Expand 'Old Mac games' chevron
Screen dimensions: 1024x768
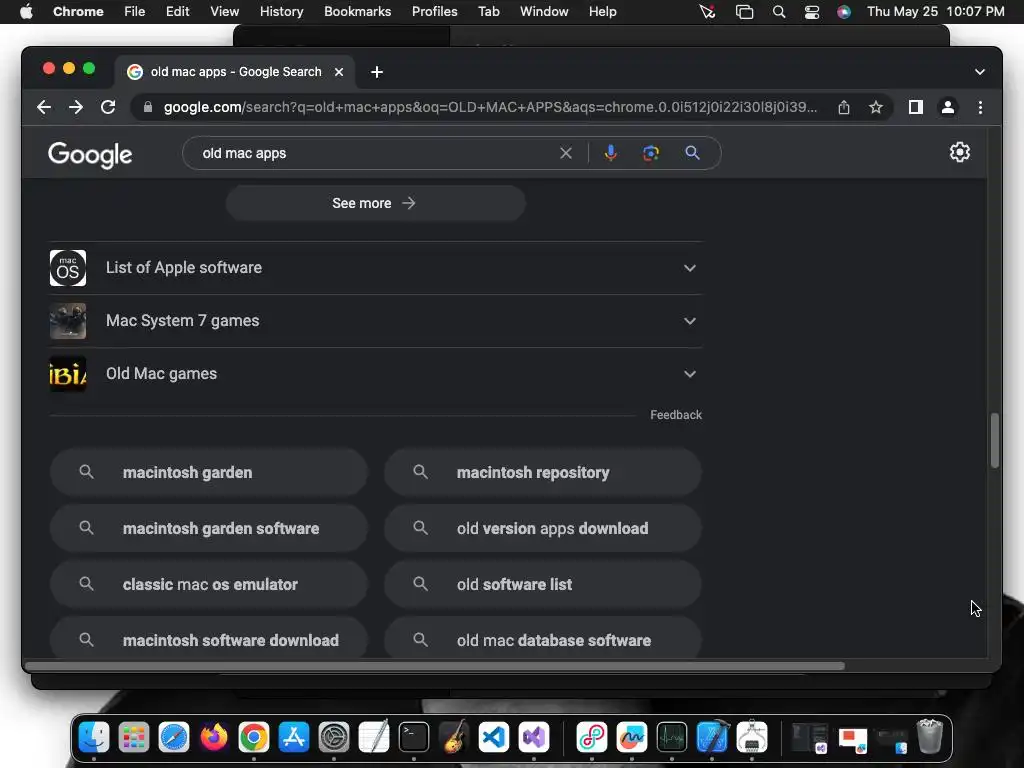(x=690, y=374)
